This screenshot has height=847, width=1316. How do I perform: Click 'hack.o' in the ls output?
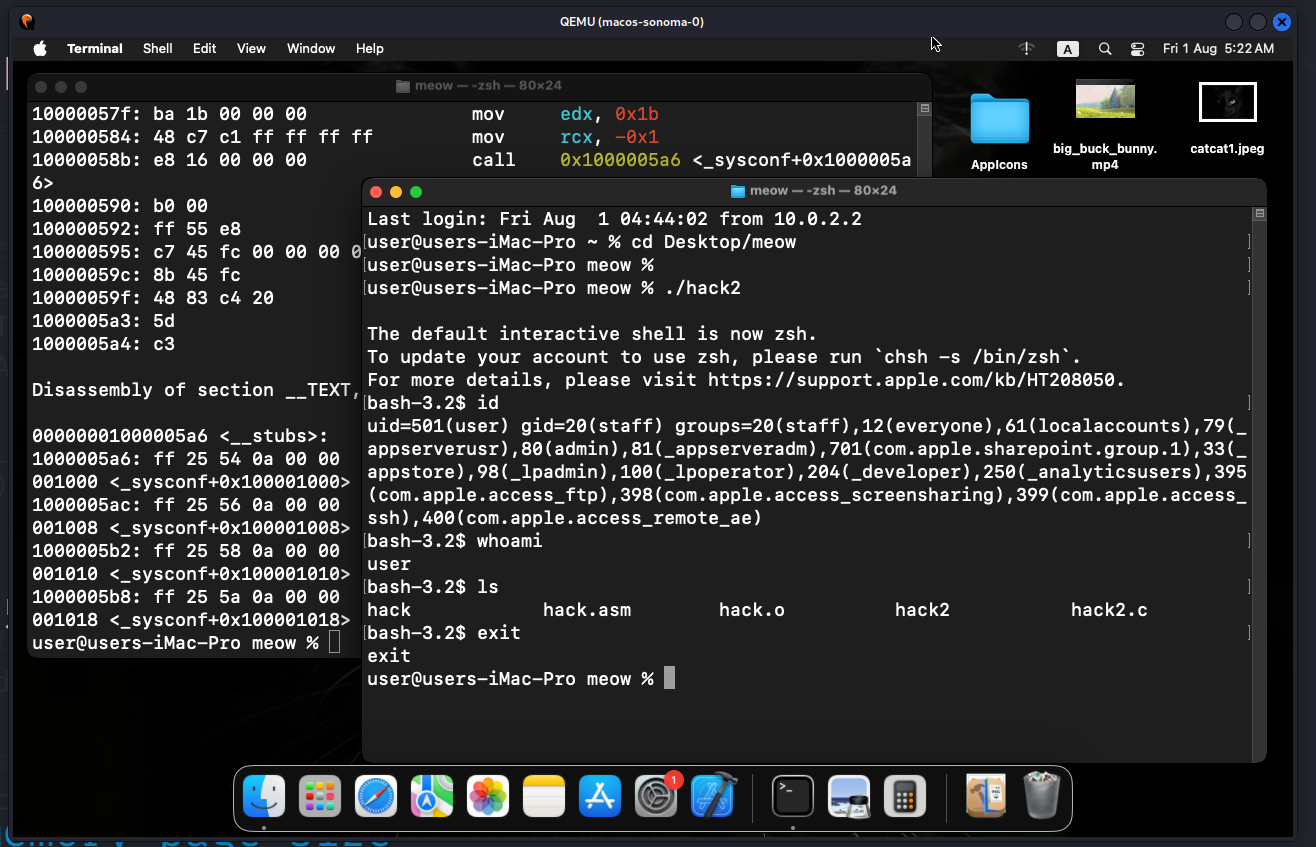tap(752, 610)
